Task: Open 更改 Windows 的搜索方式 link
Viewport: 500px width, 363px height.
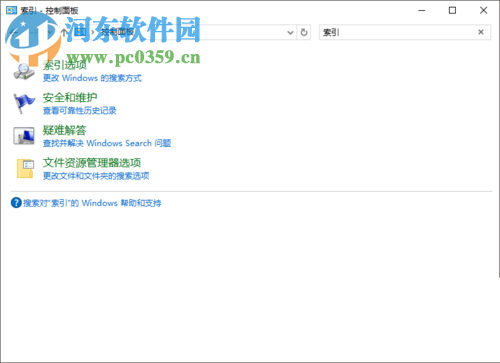Action: click(x=92, y=78)
